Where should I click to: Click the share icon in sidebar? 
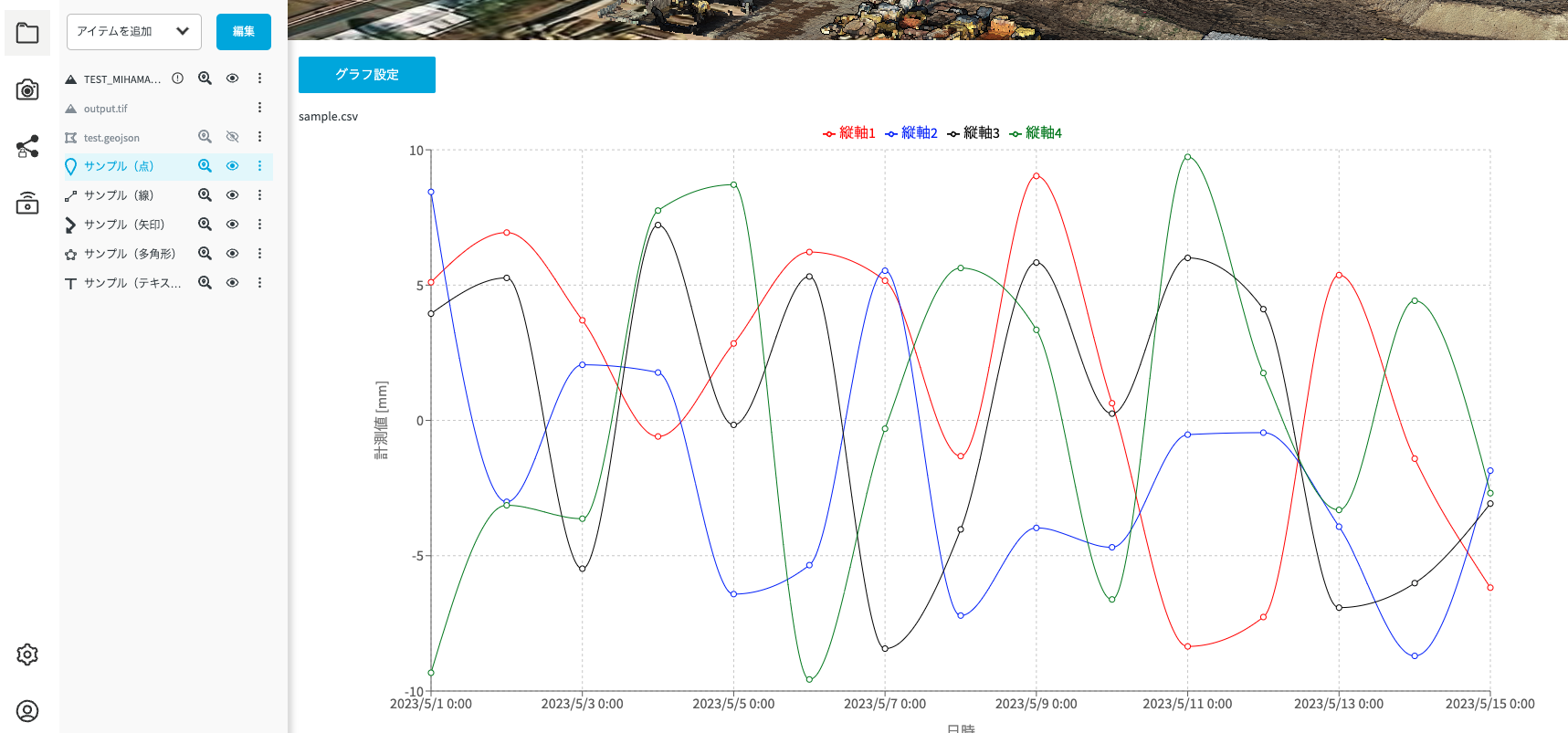click(x=27, y=147)
